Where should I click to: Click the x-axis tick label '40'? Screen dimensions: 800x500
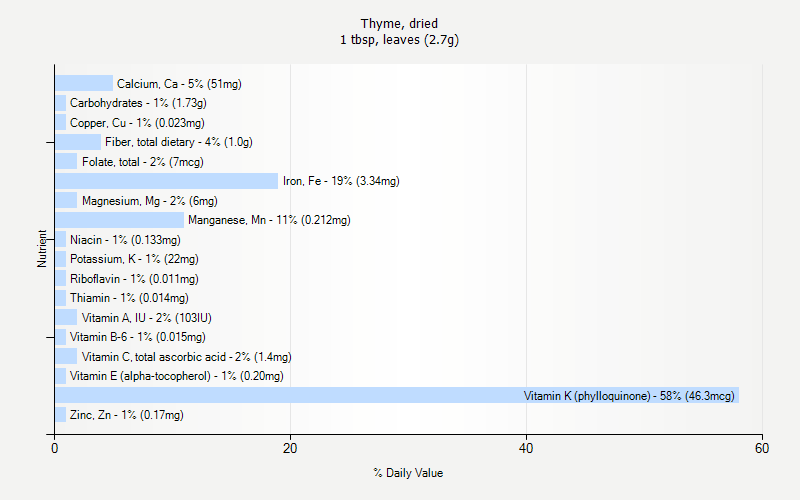526,448
